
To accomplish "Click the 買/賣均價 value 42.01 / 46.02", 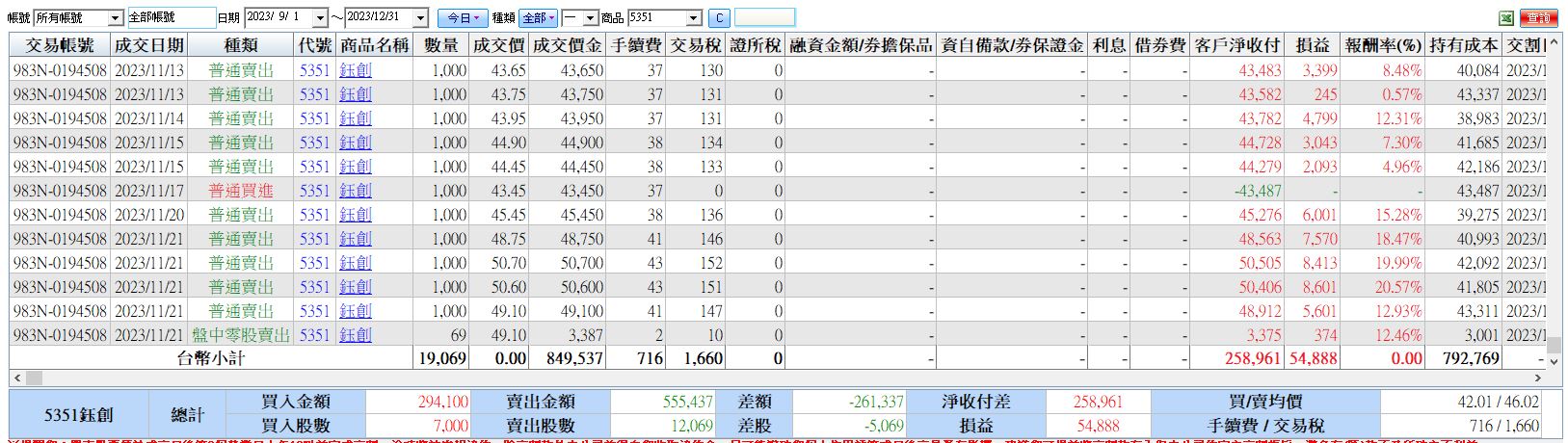I will (1497, 402).
